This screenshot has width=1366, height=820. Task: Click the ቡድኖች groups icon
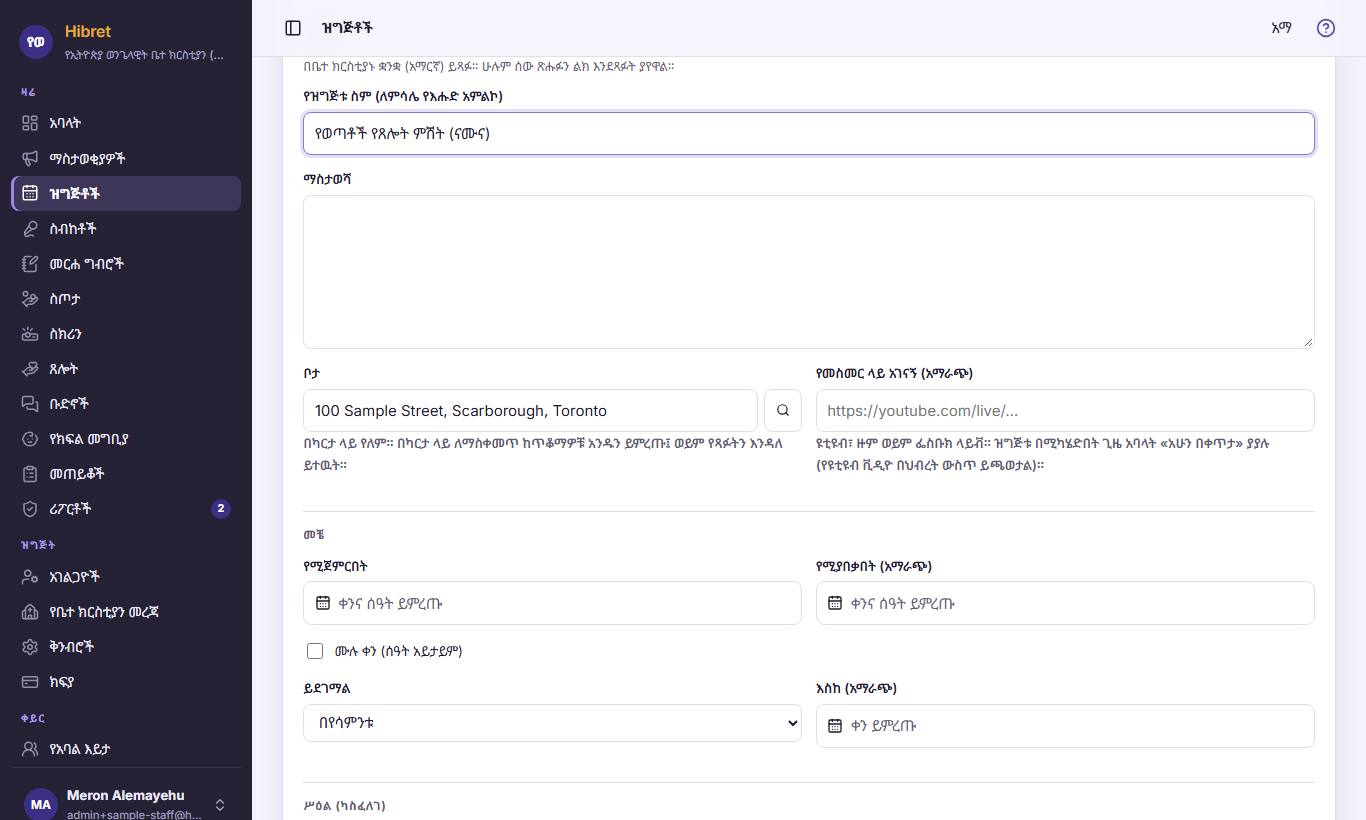[30, 403]
